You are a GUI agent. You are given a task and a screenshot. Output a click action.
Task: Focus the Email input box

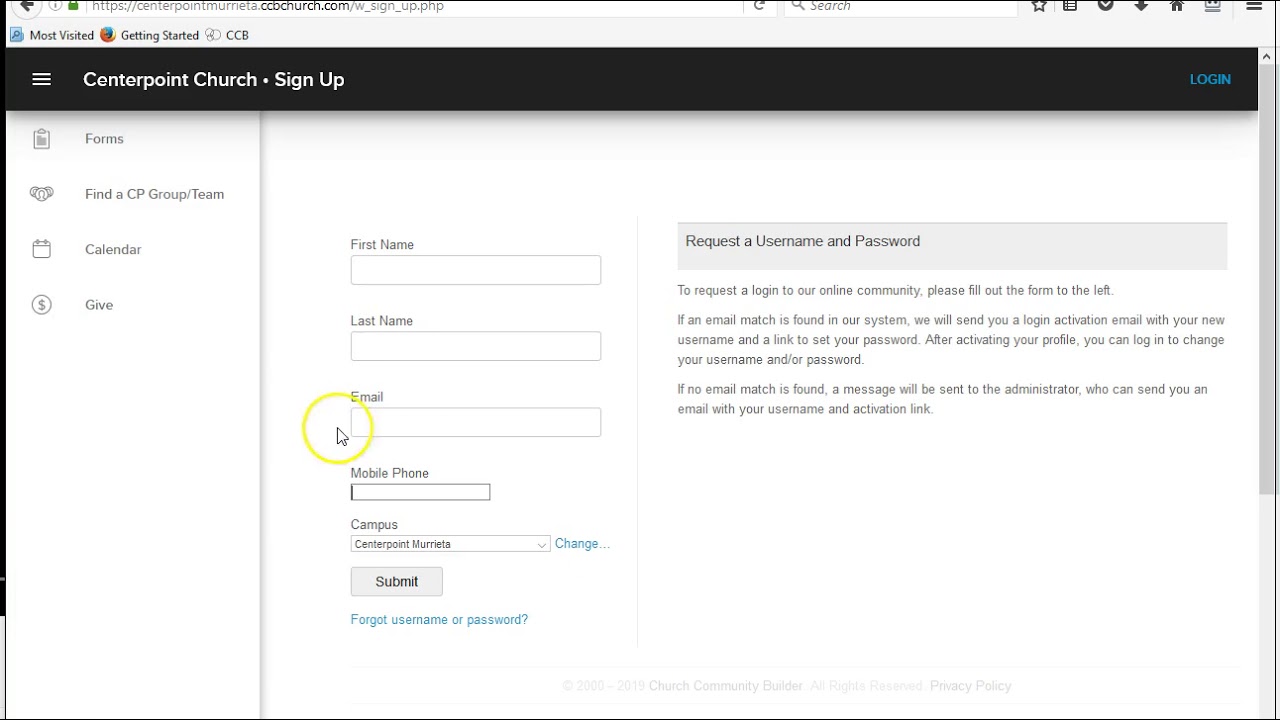(475, 422)
